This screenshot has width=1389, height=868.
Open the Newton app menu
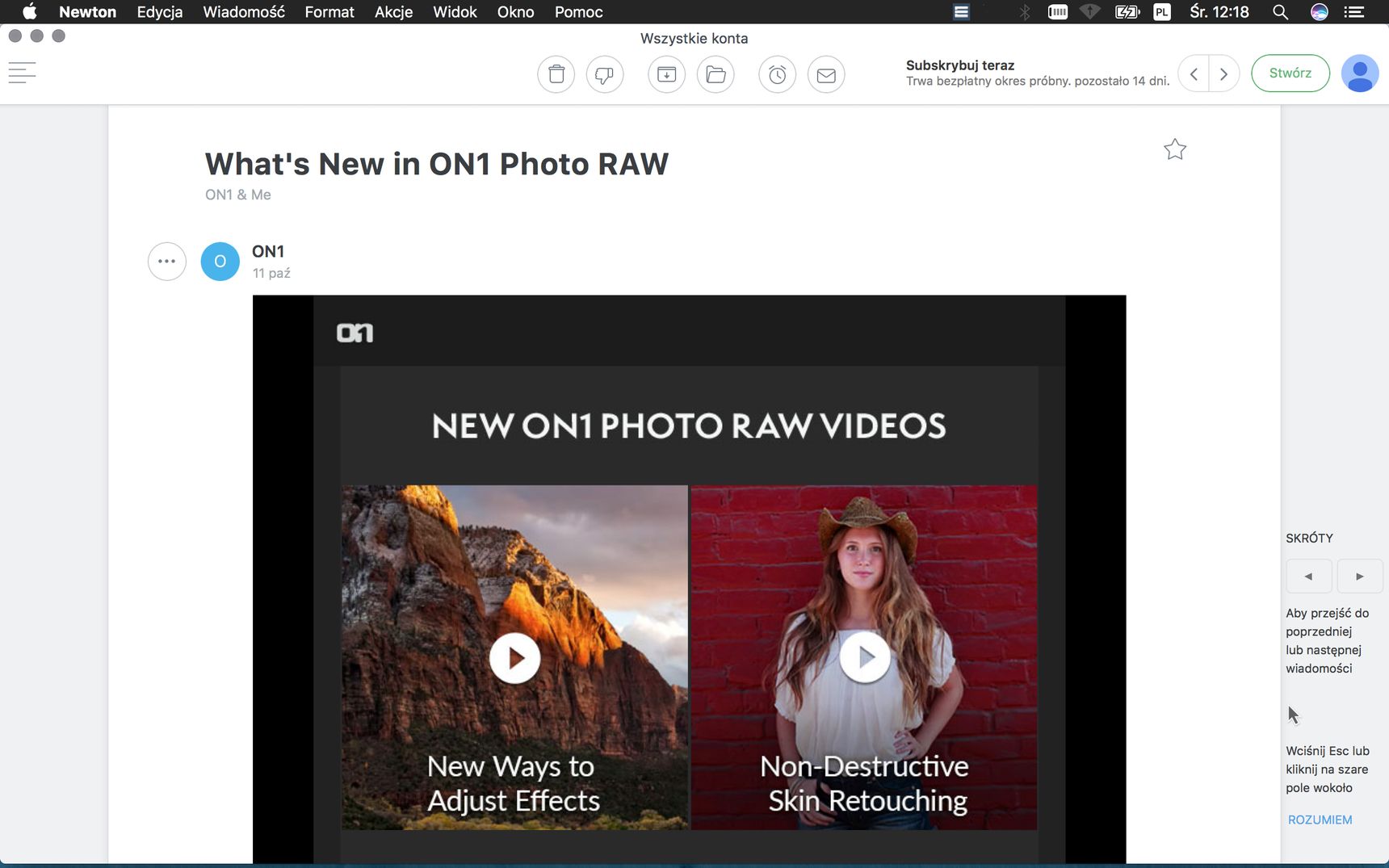pos(87,12)
